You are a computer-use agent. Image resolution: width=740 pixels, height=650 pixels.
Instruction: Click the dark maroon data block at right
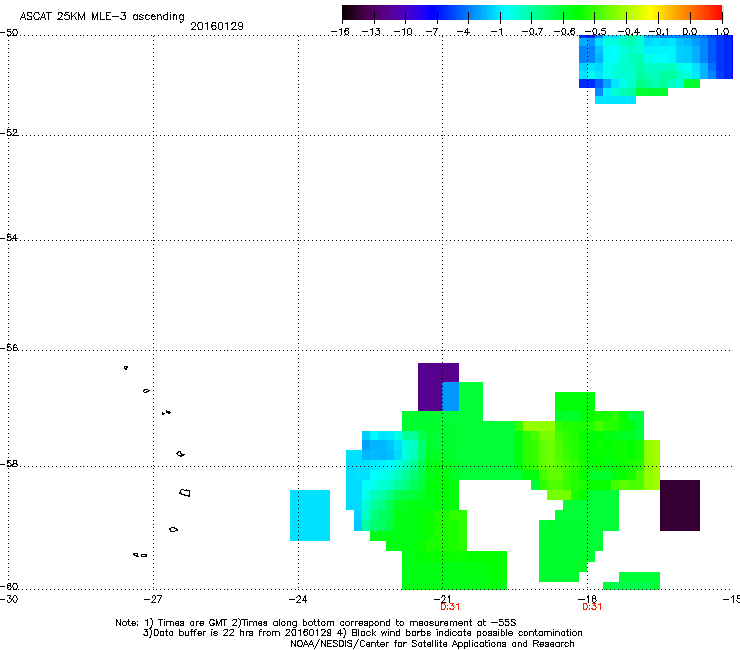click(x=680, y=505)
